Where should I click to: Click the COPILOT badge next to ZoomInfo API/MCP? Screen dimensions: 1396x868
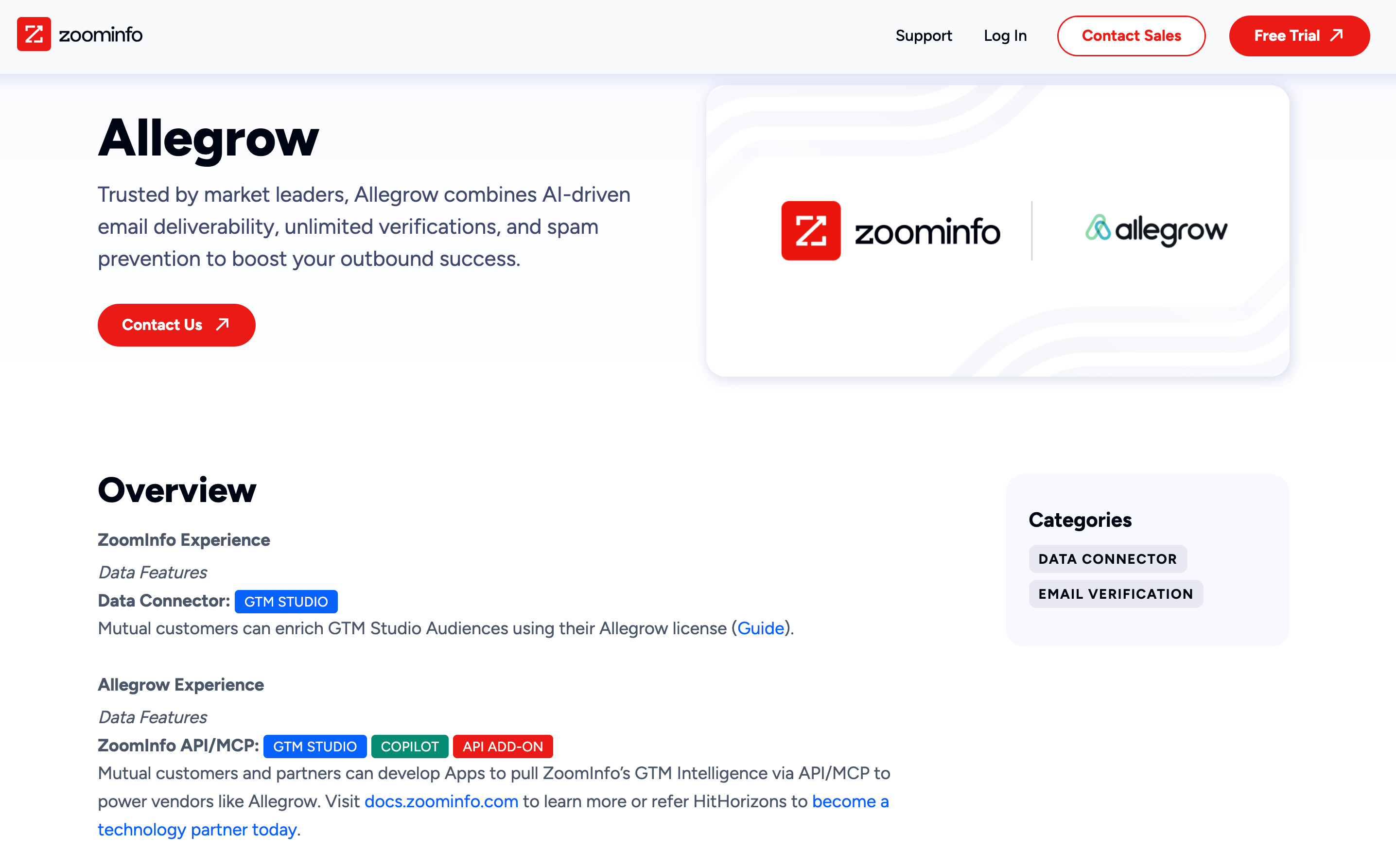coord(409,746)
